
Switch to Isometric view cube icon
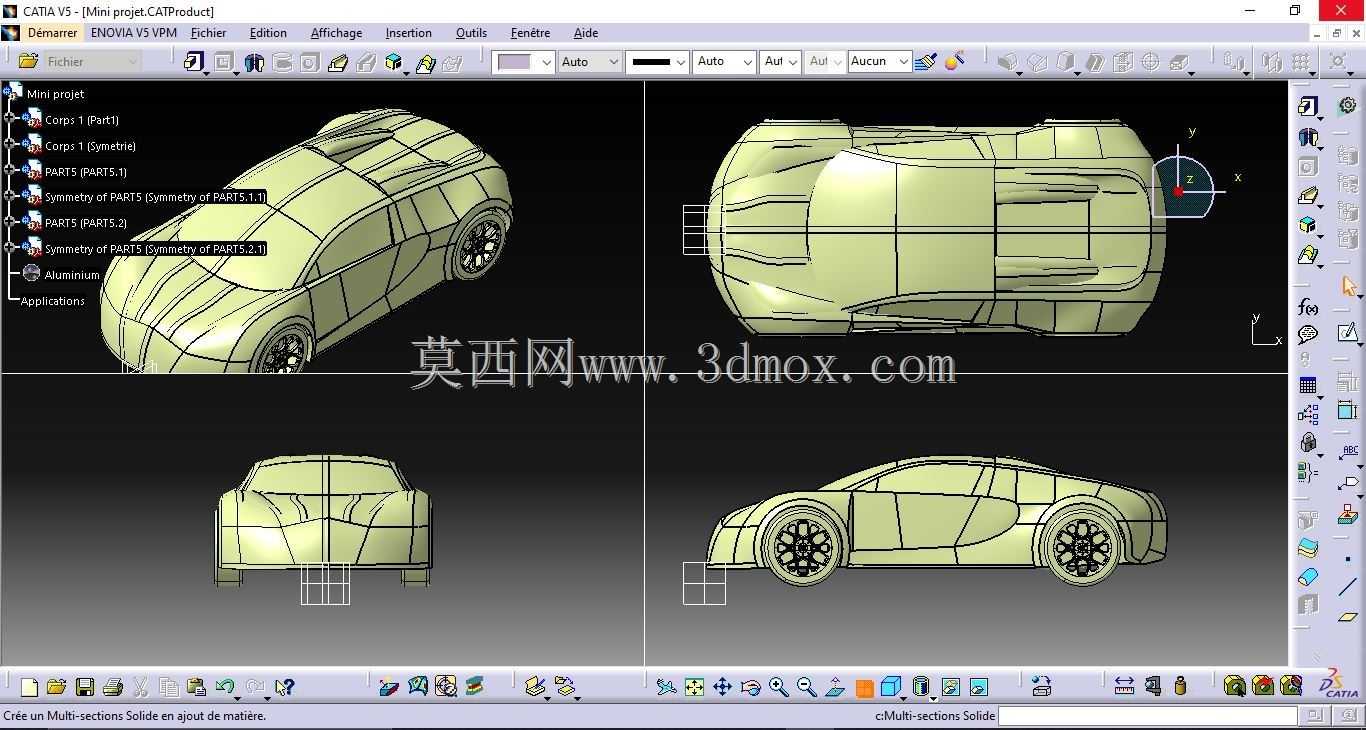pyautogui.click(x=890, y=687)
